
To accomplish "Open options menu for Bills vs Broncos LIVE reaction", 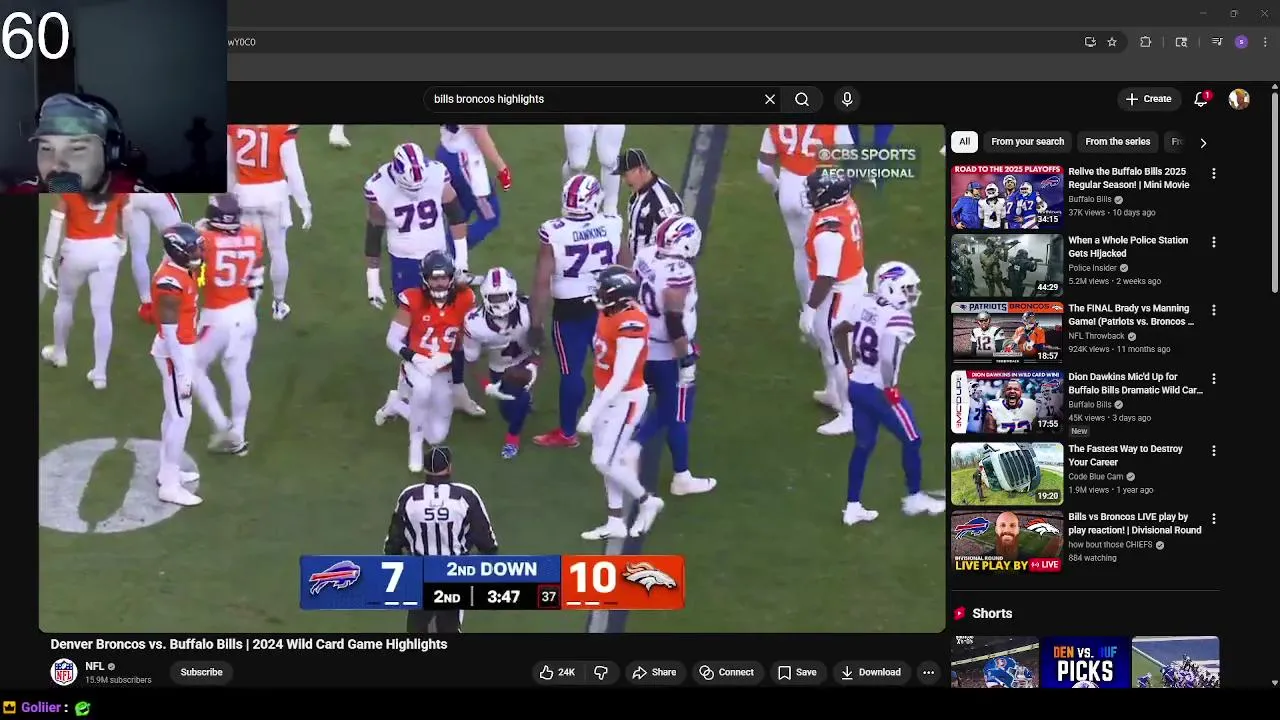I will pos(1214,519).
